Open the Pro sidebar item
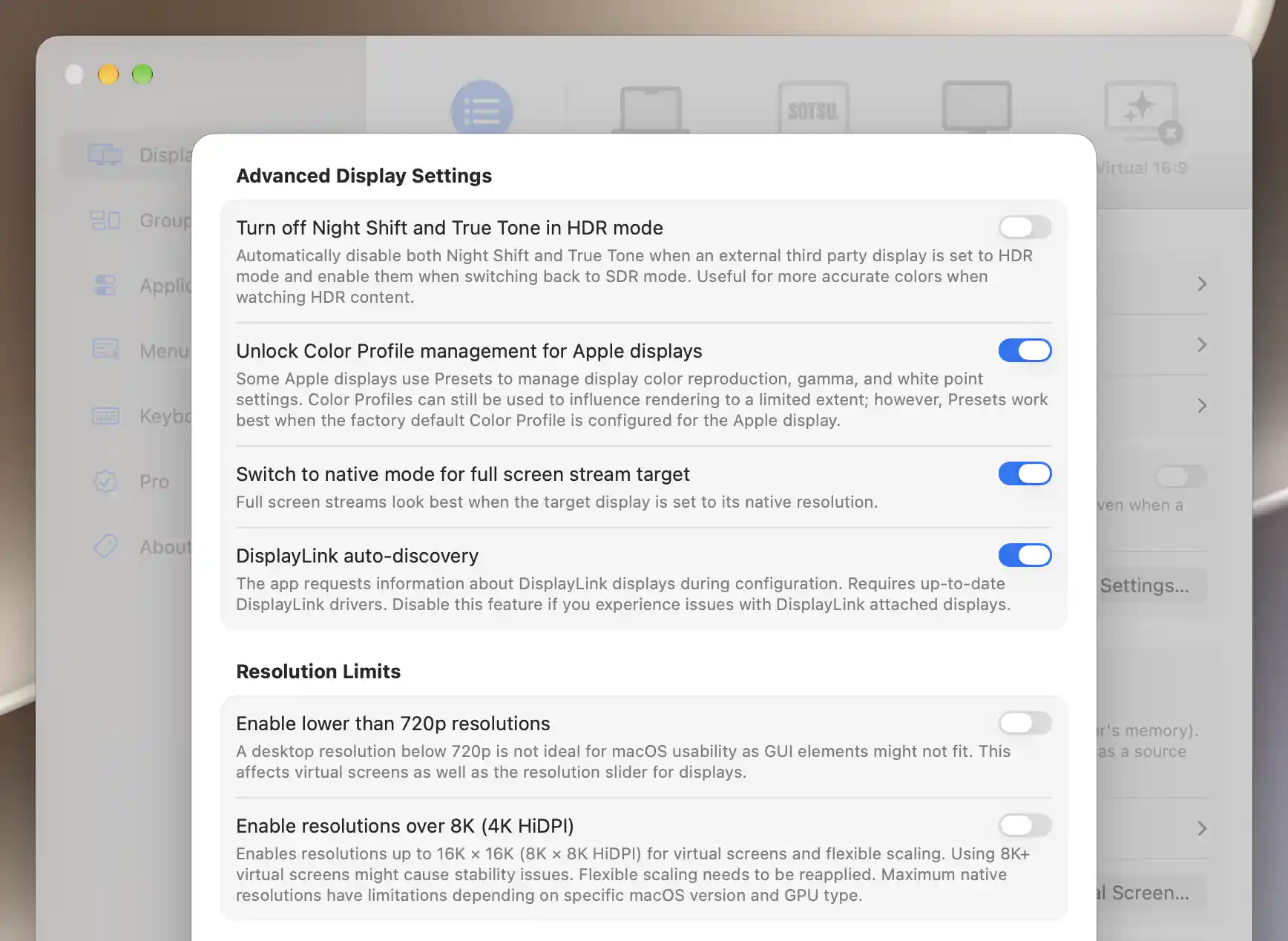Image resolution: width=1288 pixels, height=941 pixels. [154, 482]
